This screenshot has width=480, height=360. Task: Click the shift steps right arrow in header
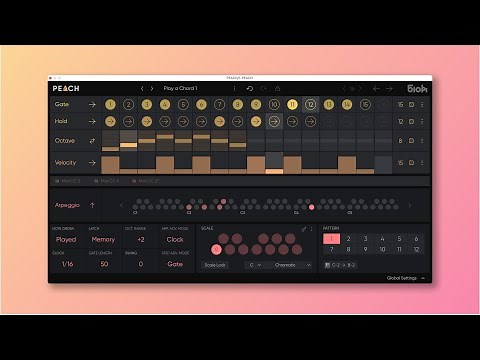click(389, 89)
